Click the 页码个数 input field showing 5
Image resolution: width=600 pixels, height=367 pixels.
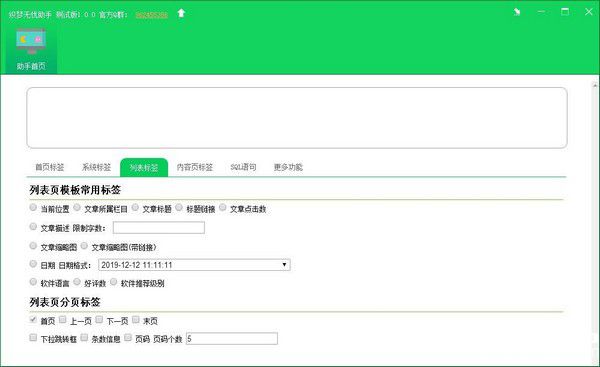tap(232, 339)
